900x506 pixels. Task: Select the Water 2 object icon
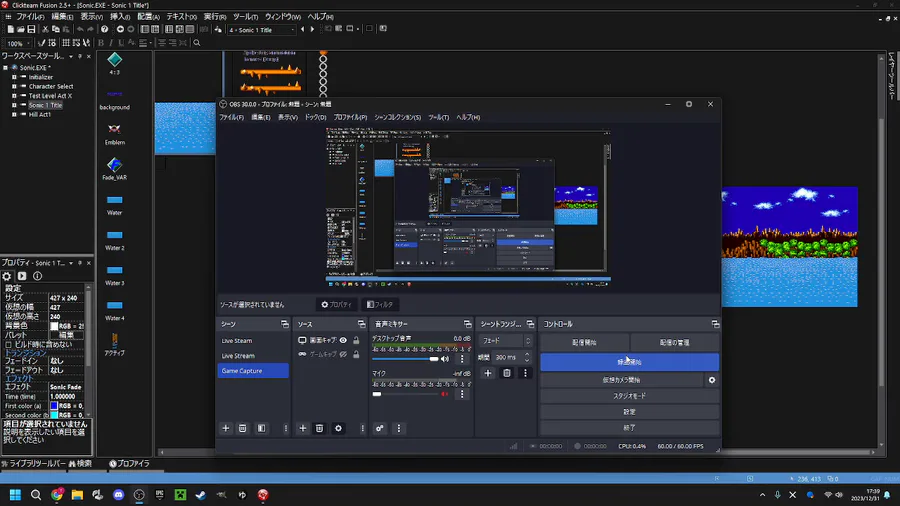tap(114, 235)
